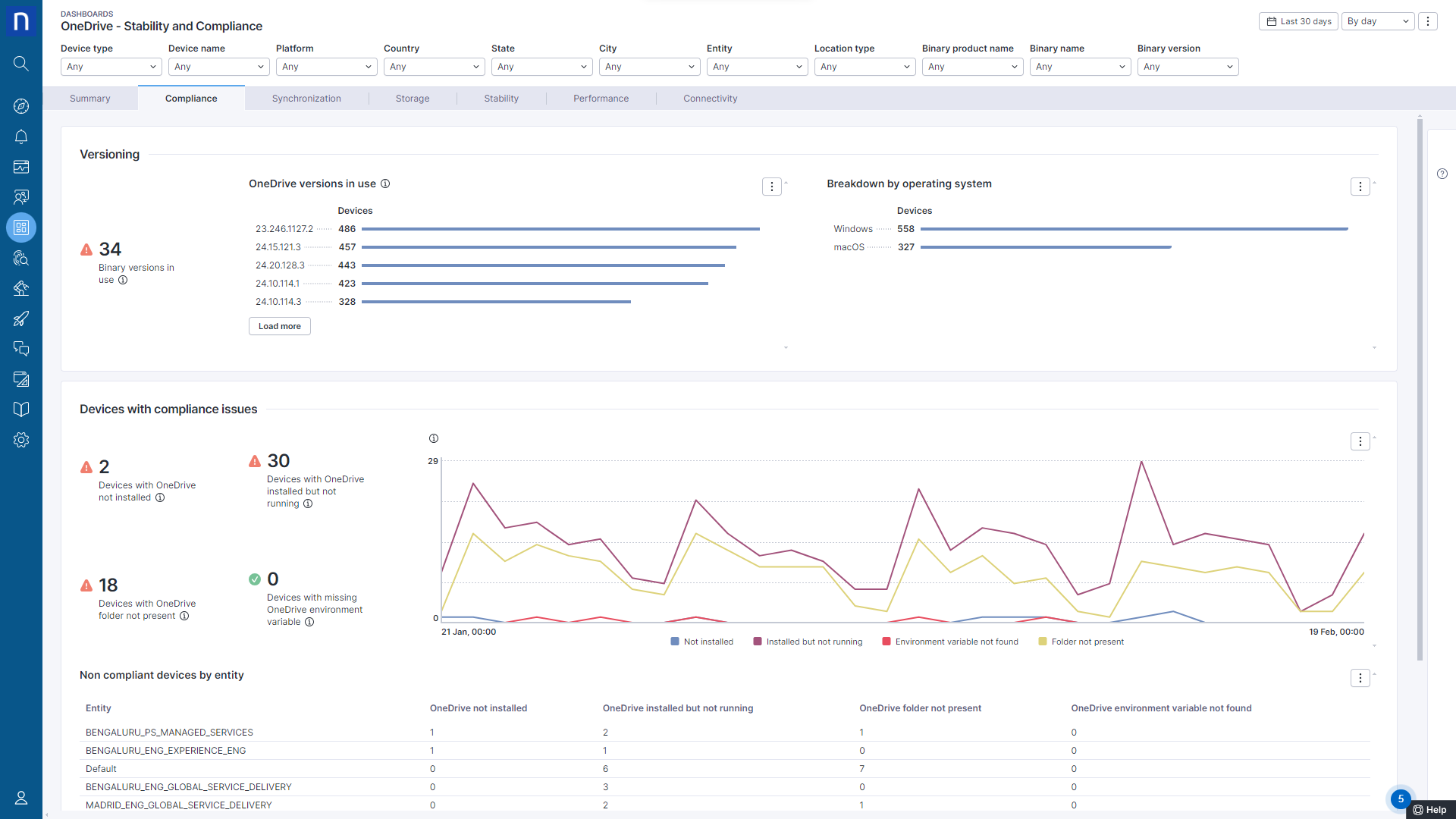Screen dimensions: 1456x819
Task: Open the Nexthink logo home
Action: tap(21, 21)
